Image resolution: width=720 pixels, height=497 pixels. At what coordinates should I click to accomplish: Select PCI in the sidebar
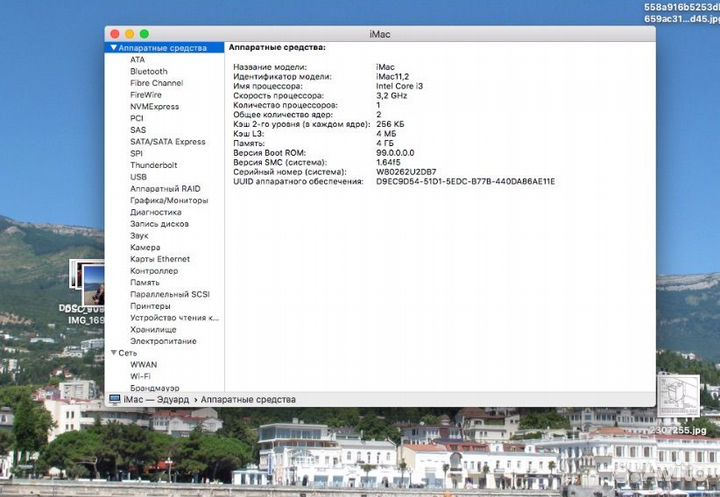pyautogui.click(x=136, y=119)
